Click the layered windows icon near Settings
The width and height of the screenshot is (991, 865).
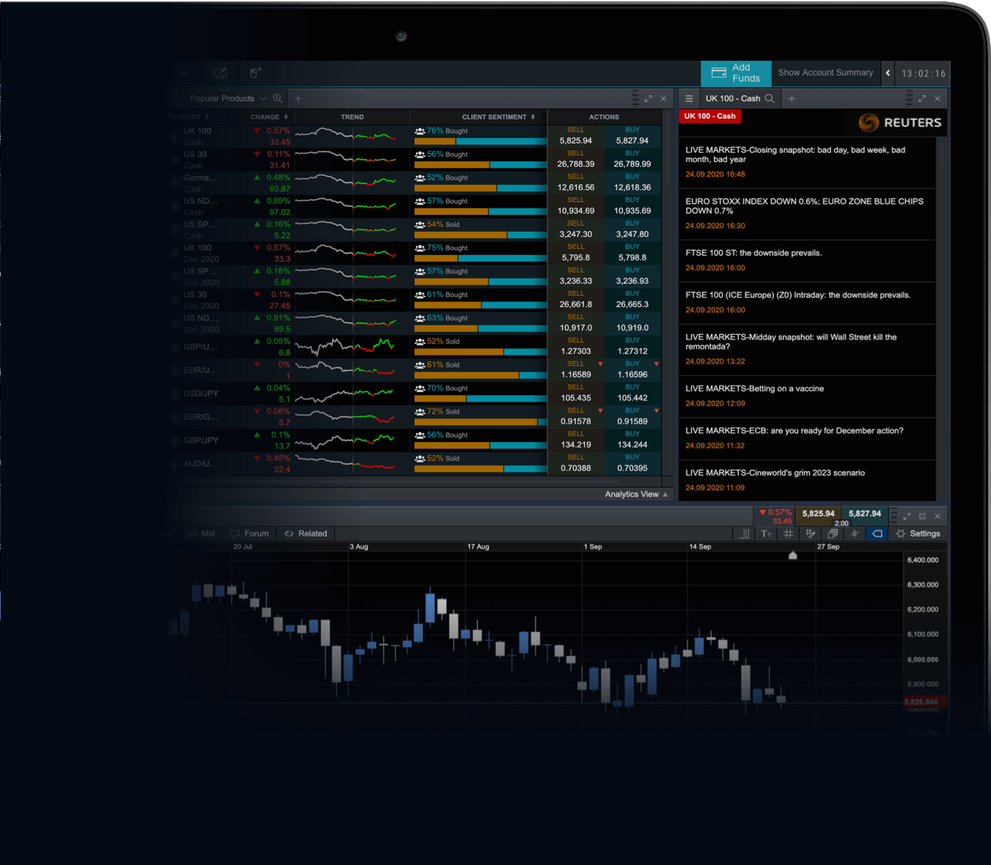[831, 534]
